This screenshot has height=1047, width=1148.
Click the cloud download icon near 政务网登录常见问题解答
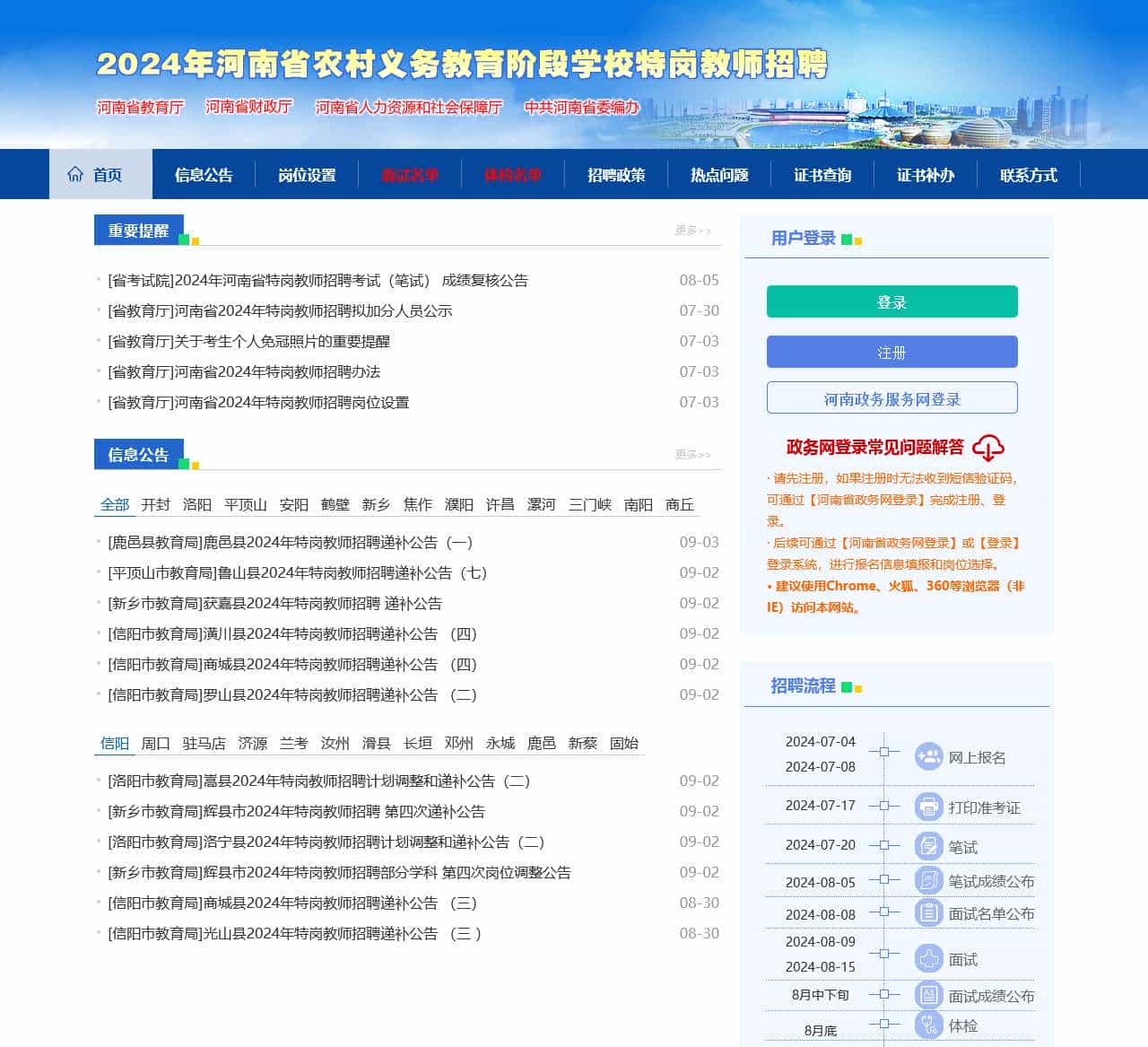pos(990,448)
